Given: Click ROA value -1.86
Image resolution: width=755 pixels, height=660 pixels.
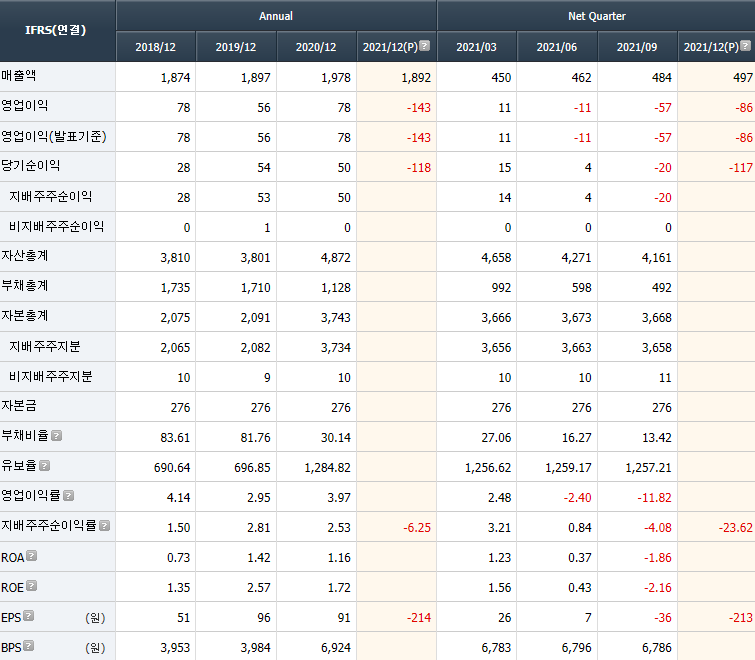Looking at the screenshot, I should pos(658,557).
